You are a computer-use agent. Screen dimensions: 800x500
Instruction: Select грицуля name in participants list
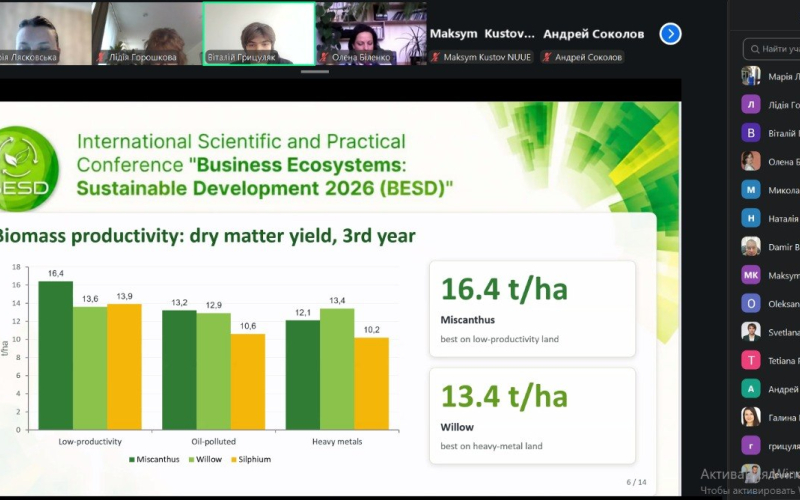click(784, 446)
